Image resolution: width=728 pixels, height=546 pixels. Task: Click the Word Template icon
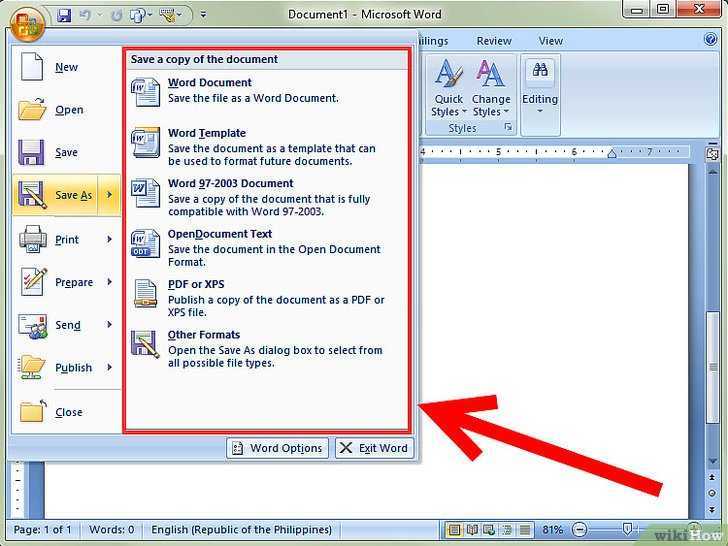click(145, 142)
